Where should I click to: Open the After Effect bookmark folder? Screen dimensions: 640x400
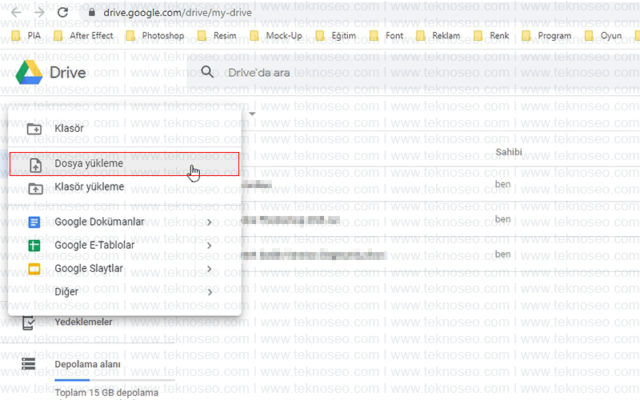84,36
